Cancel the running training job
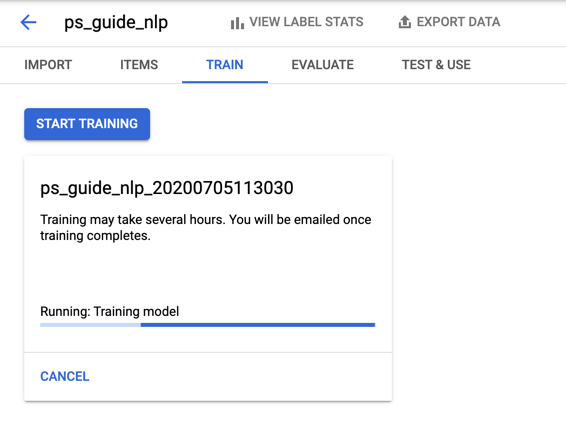The height and width of the screenshot is (442, 566). click(65, 376)
